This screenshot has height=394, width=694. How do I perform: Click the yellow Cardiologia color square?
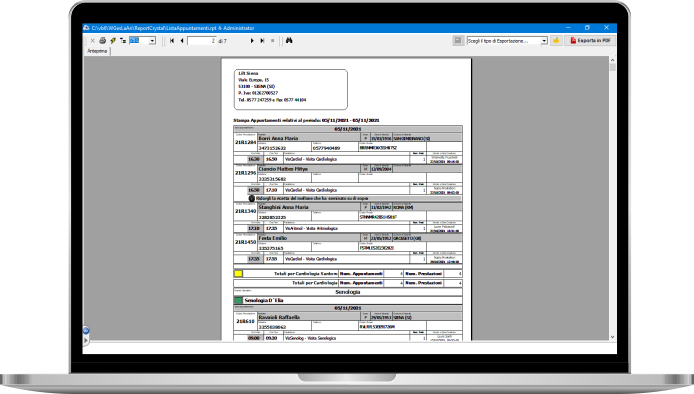click(238, 274)
